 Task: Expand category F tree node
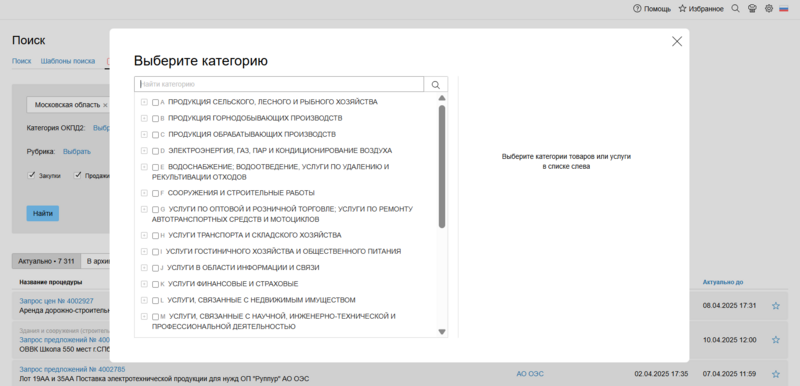[144, 194]
